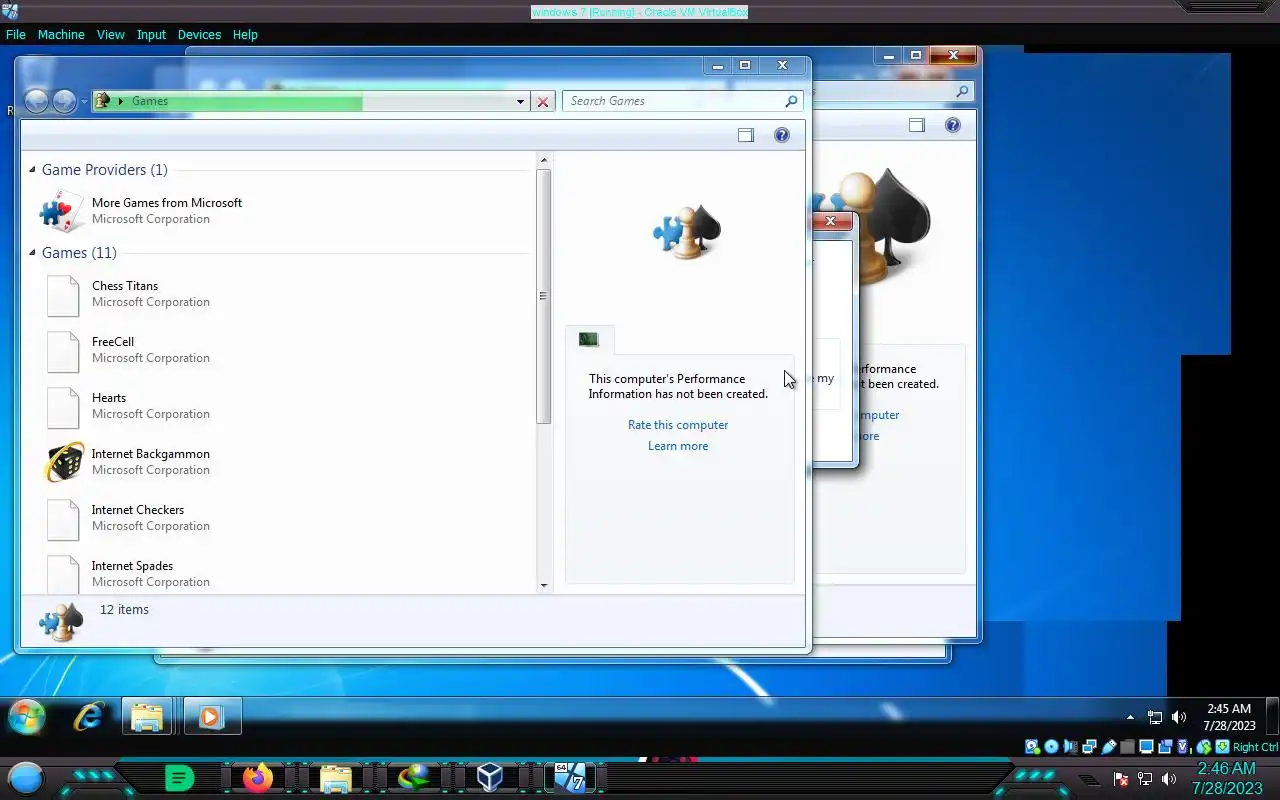The image size is (1280, 800).
Task: Open Firefox from the host taskbar
Action: pos(257,778)
